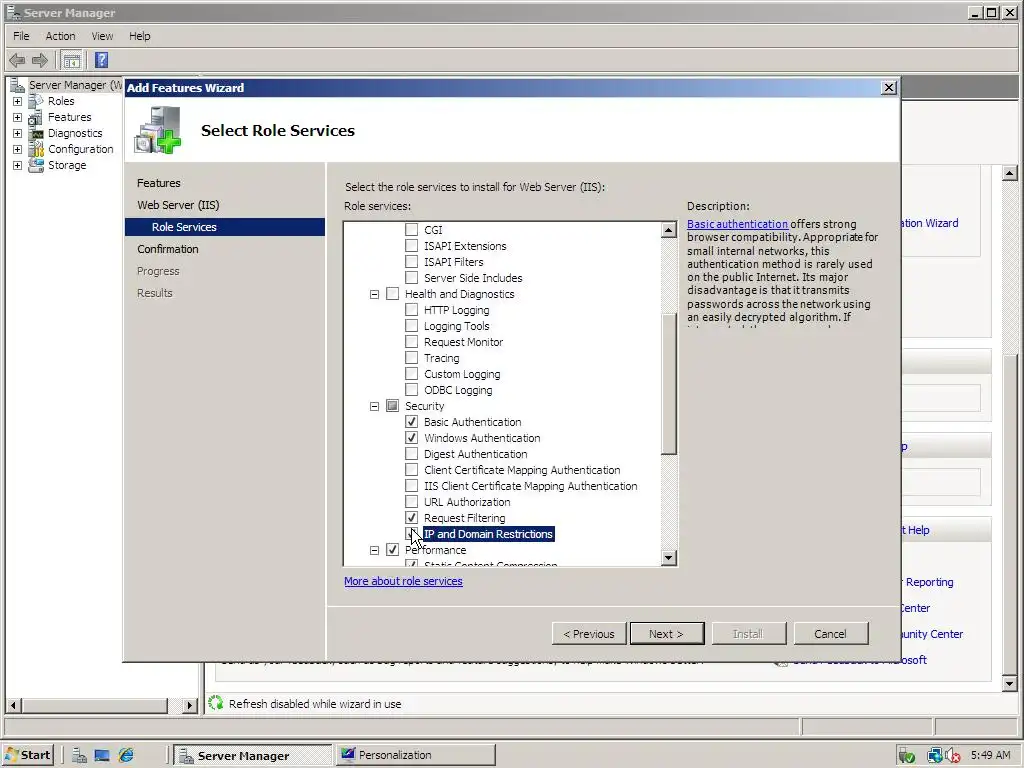Open Internet Explorer from quick launch
Screen dimensions: 1024x768
[x=126, y=756]
